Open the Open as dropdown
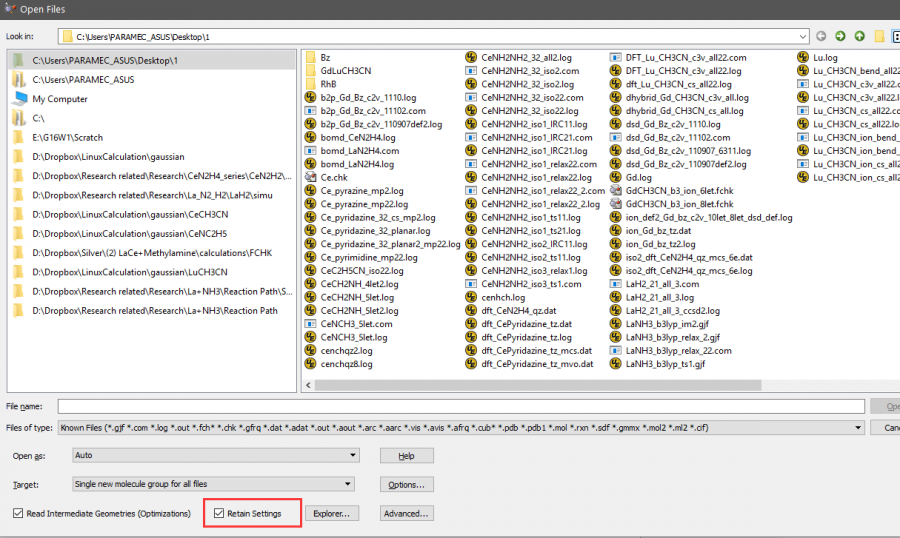The image size is (900, 538). pyautogui.click(x=352, y=455)
